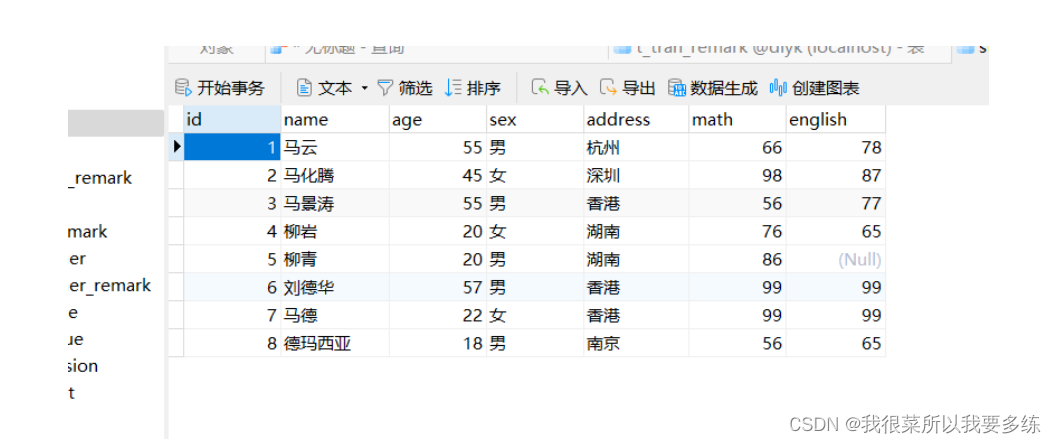
Task: Start the 导出 export wizard
Action: coord(628,88)
